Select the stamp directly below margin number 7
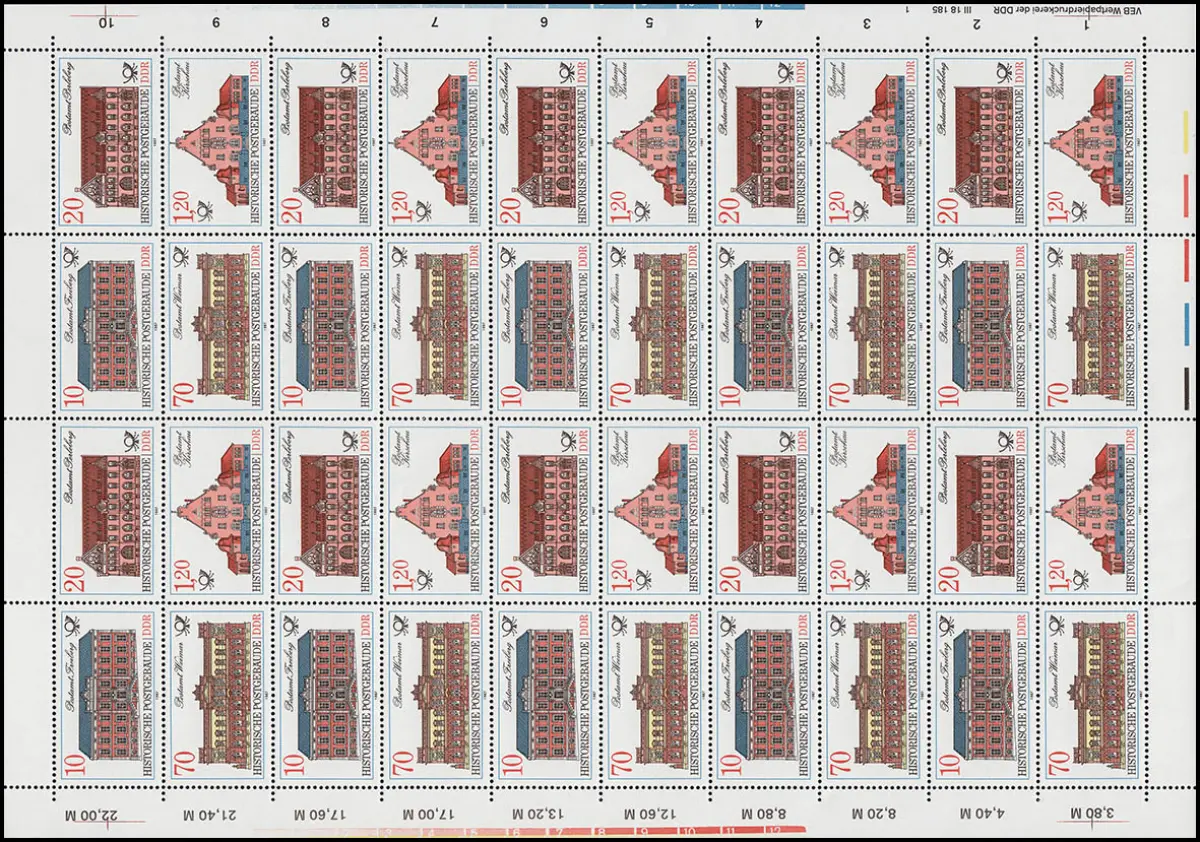The image size is (1200, 842). [432, 140]
